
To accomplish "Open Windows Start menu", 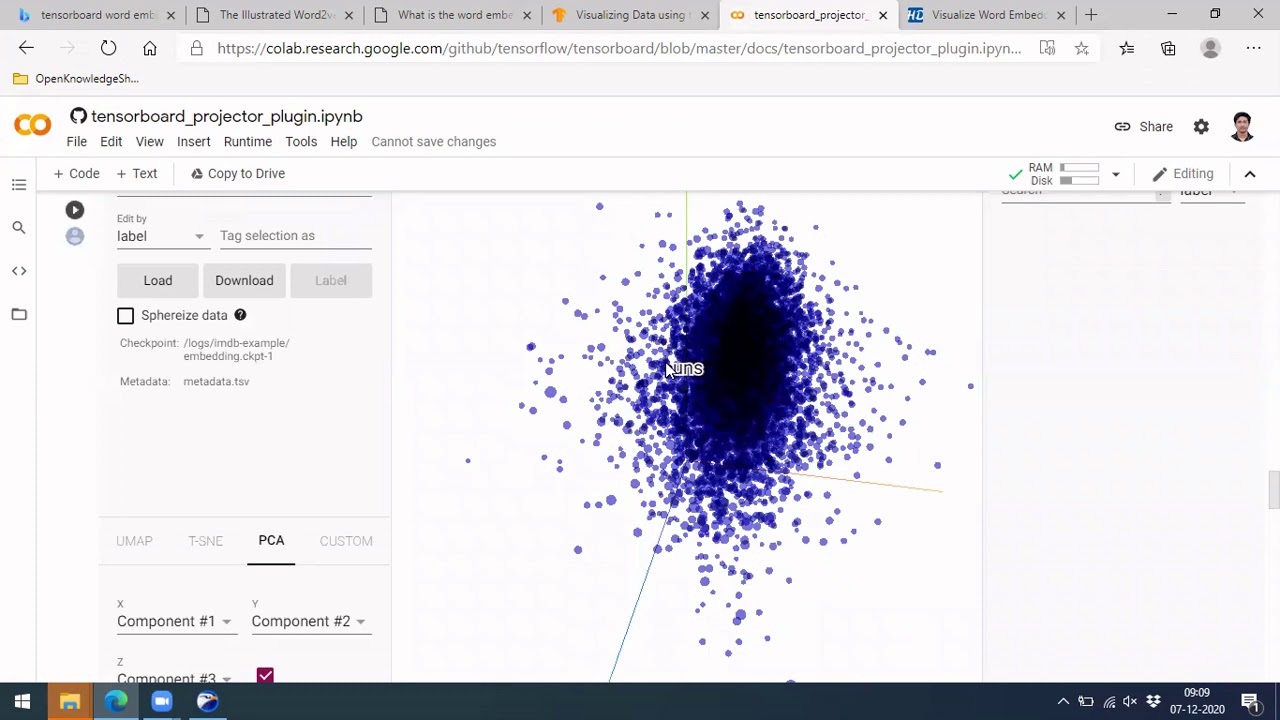I will click(x=22, y=701).
